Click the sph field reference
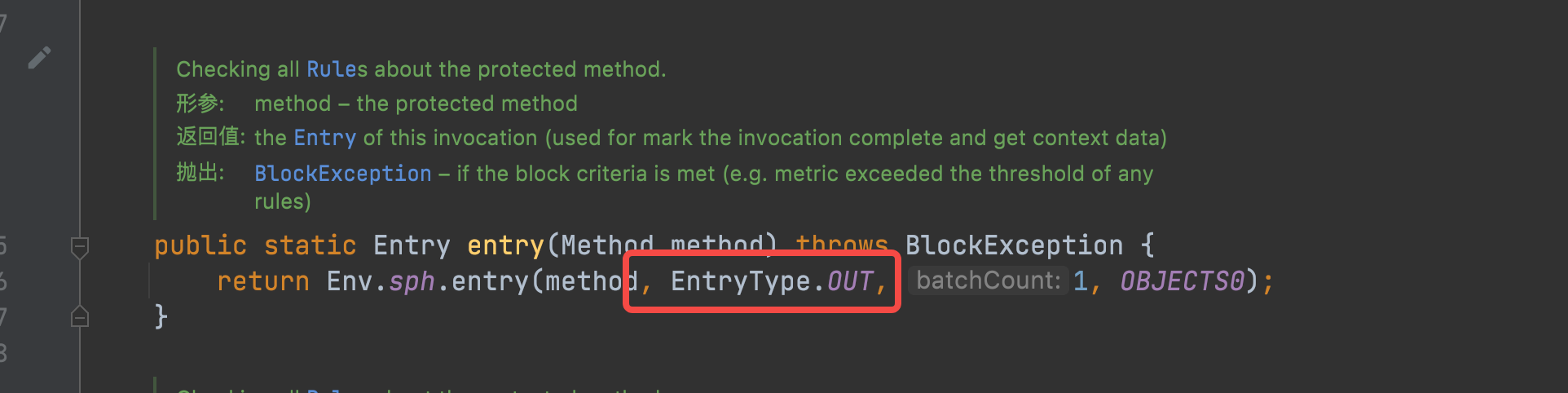The width and height of the screenshot is (1568, 393). [412, 281]
